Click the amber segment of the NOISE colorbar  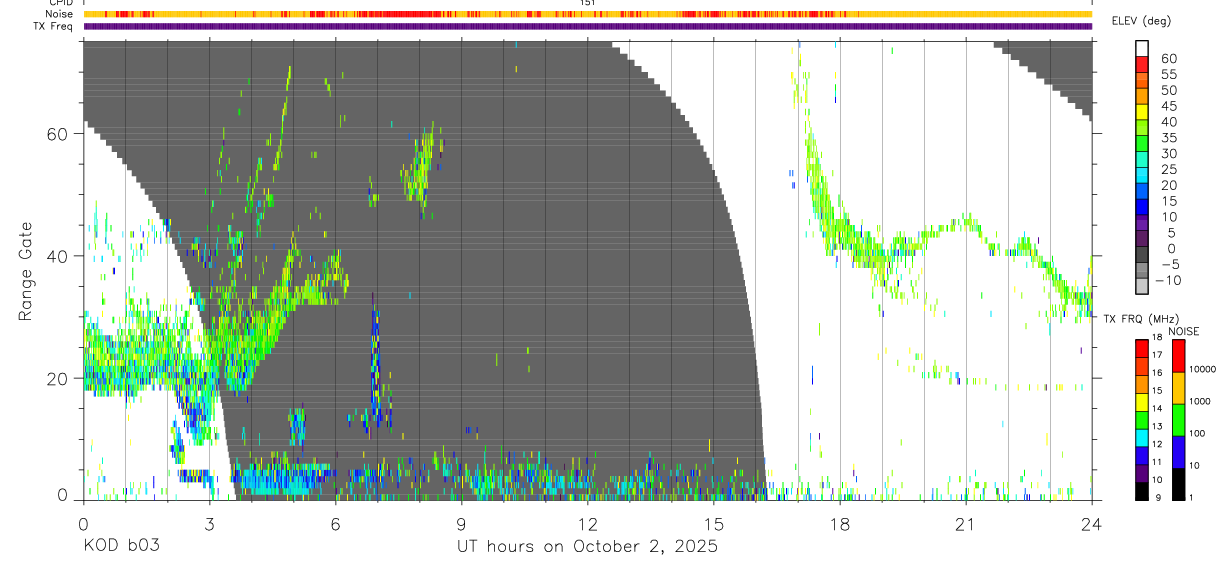1178,387
